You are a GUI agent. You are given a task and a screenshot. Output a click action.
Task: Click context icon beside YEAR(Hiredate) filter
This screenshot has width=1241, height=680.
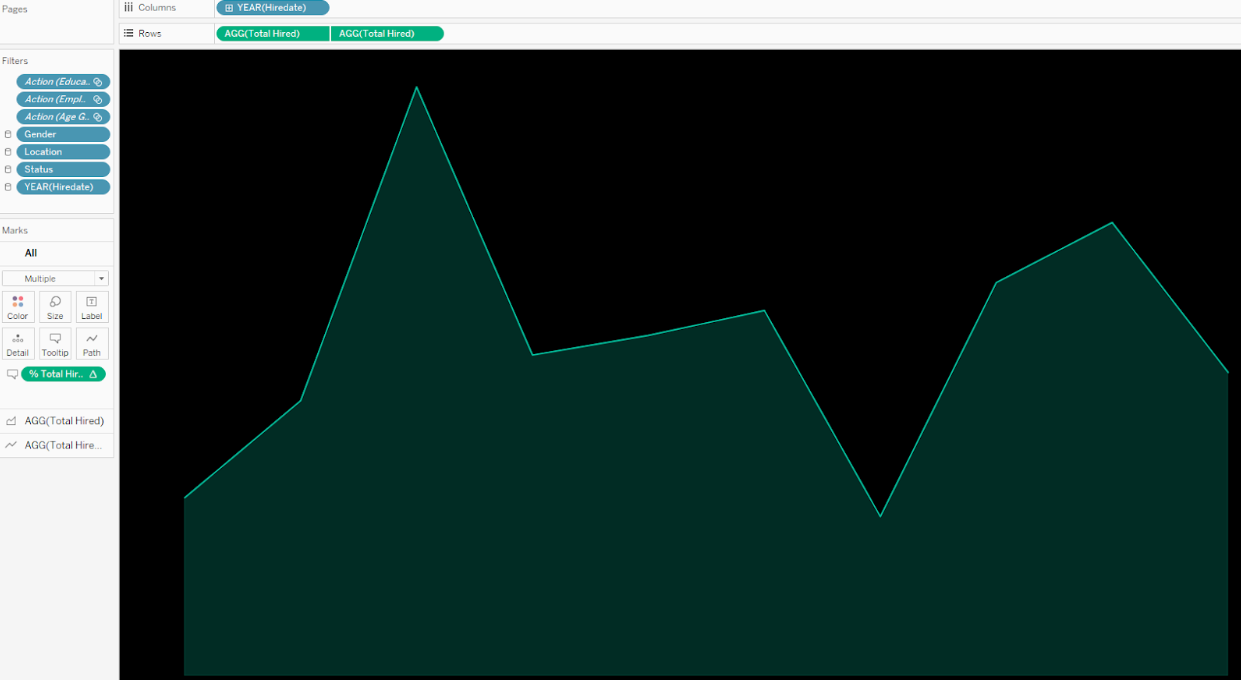(8, 187)
